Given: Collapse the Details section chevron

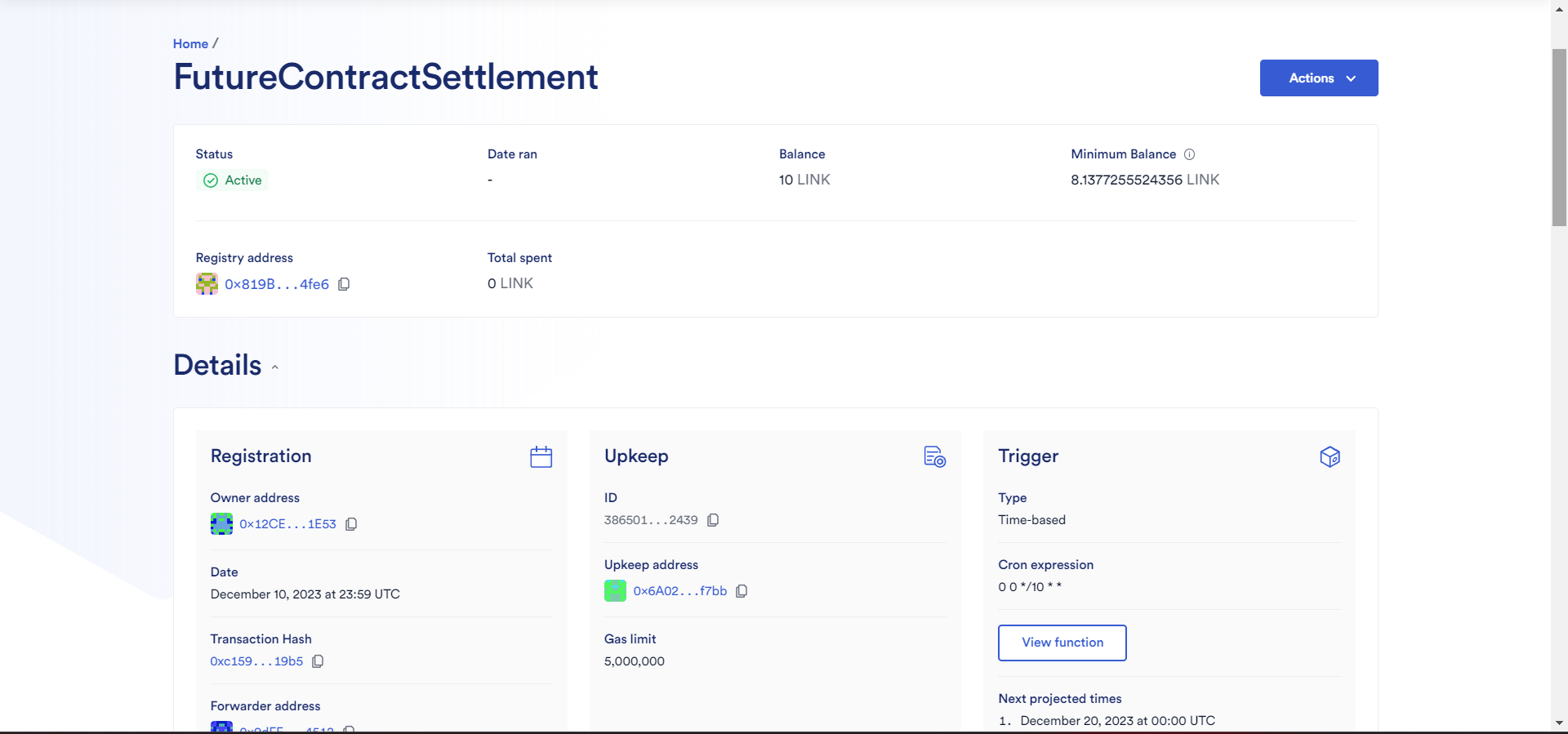Looking at the screenshot, I should coord(275,367).
